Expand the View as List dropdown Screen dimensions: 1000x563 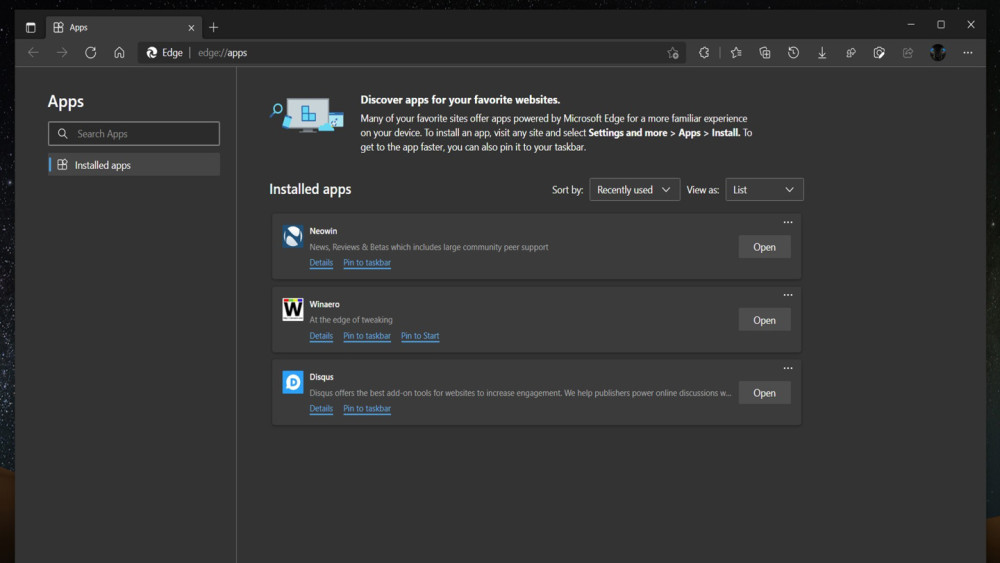(x=764, y=190)
